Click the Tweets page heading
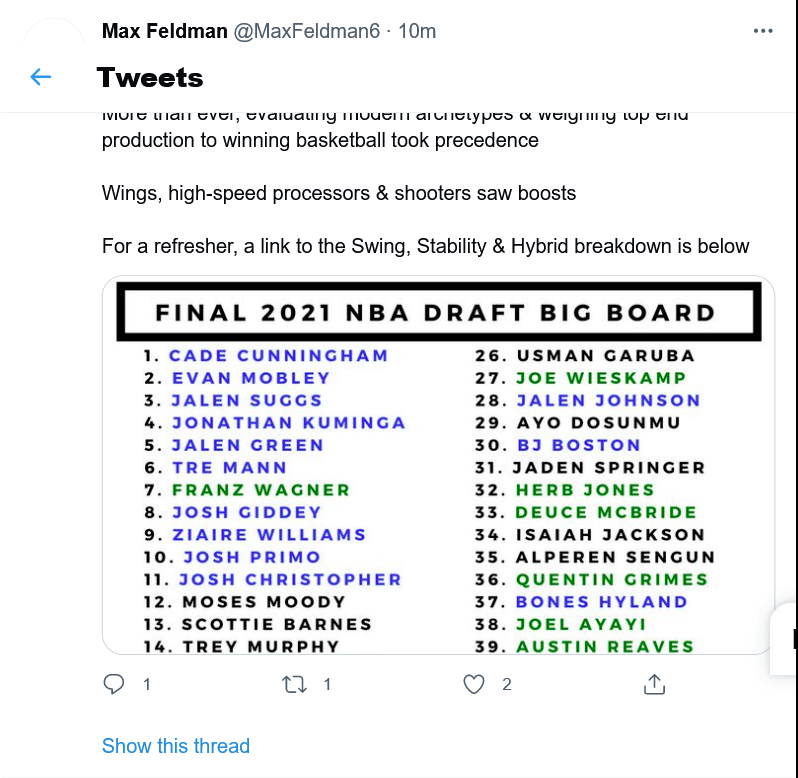 (x=150, y=77)
